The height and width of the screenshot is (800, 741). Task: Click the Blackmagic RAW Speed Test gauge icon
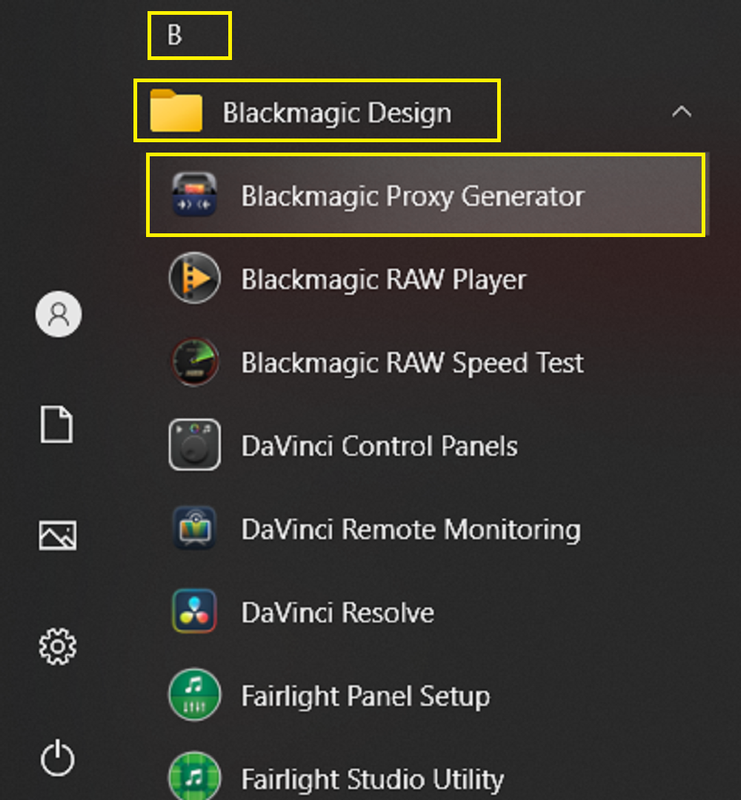[194, 362]
